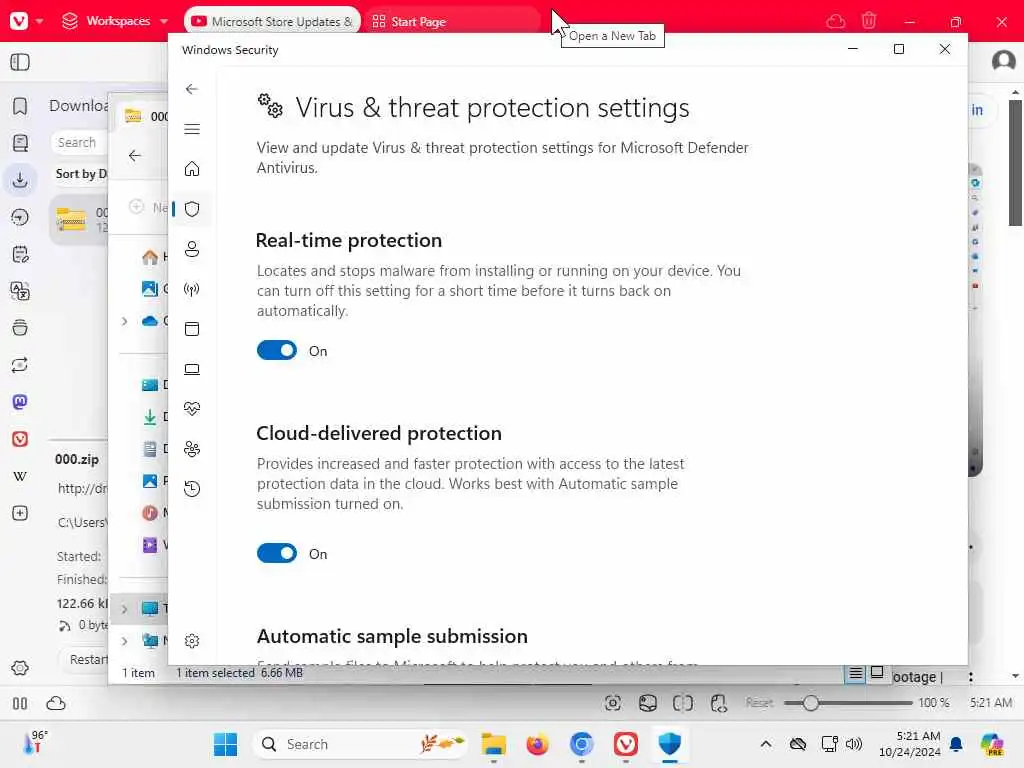The image size is (1024, 768).
Task: Go back in Windows Security
Action: (x=191, y=89)
